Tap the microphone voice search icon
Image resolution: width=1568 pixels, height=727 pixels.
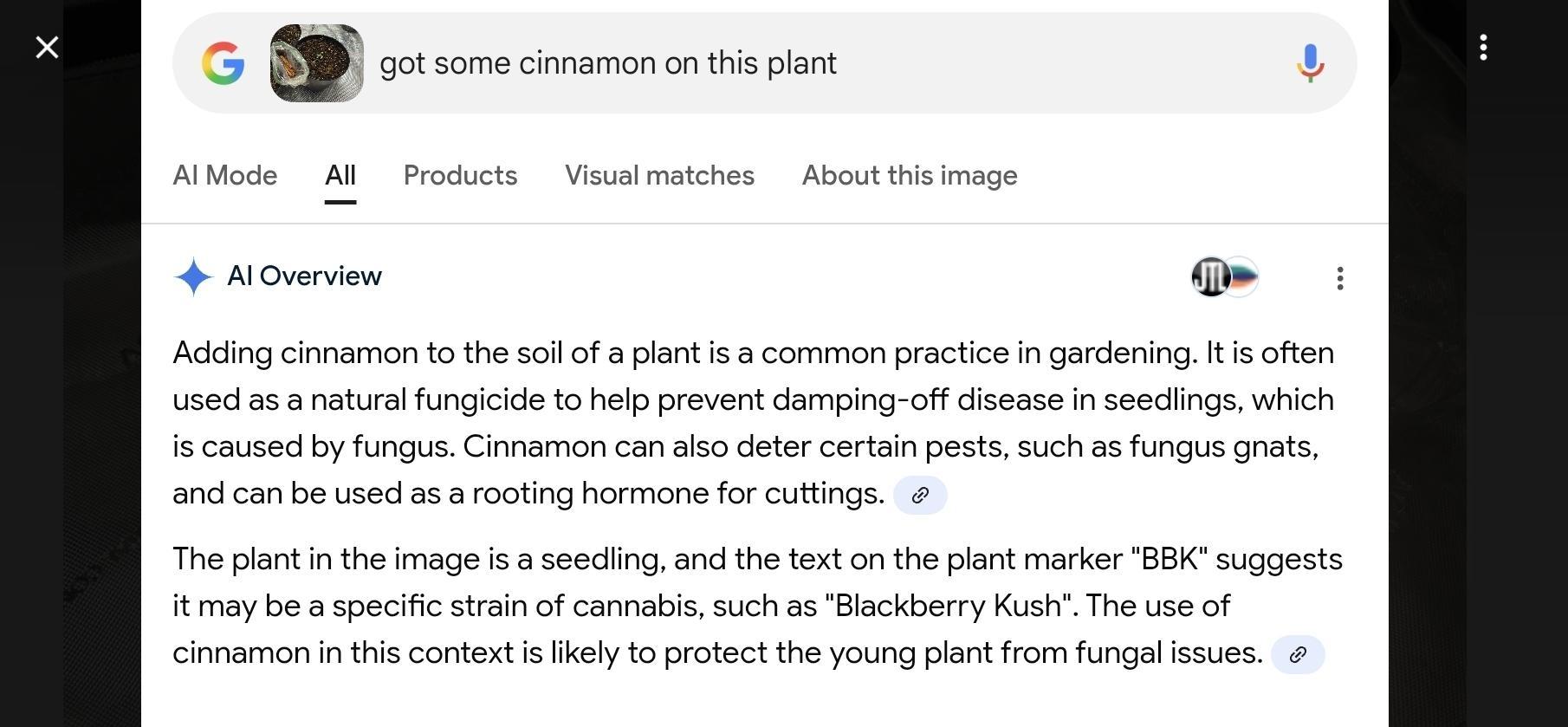(x=1310, y=63)
